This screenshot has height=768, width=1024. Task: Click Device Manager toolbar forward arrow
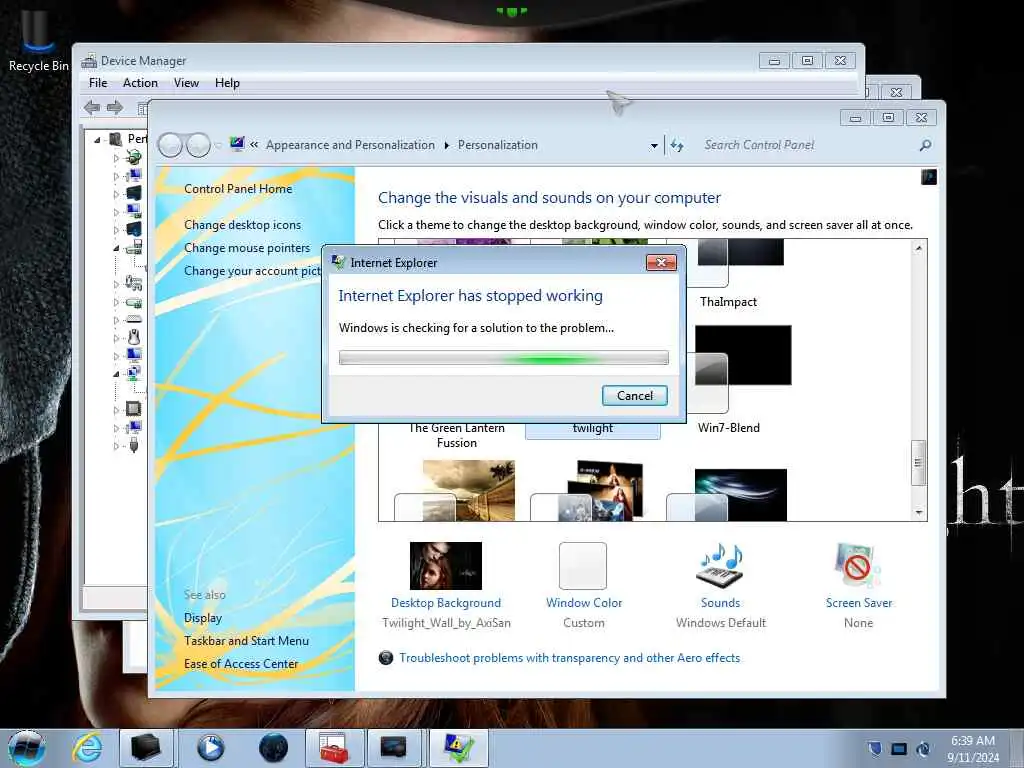coord(115,107)
